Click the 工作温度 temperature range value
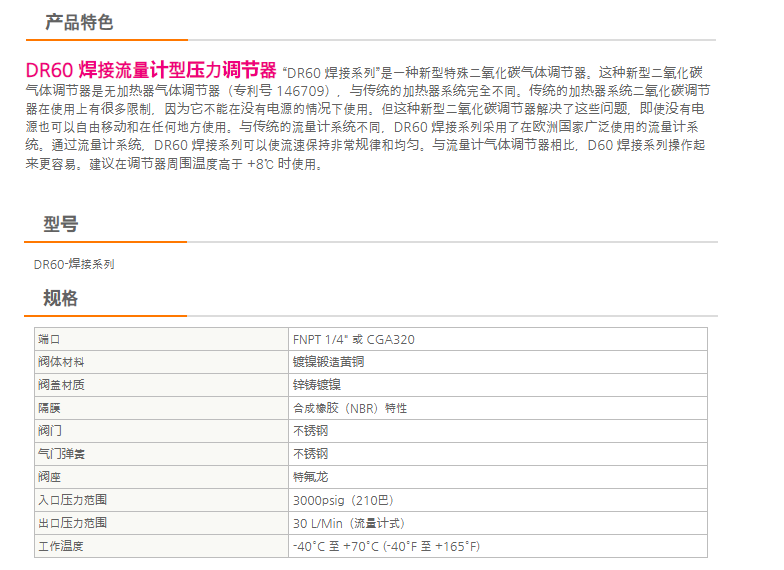This screenshot has width=784, height=570. 385,546
